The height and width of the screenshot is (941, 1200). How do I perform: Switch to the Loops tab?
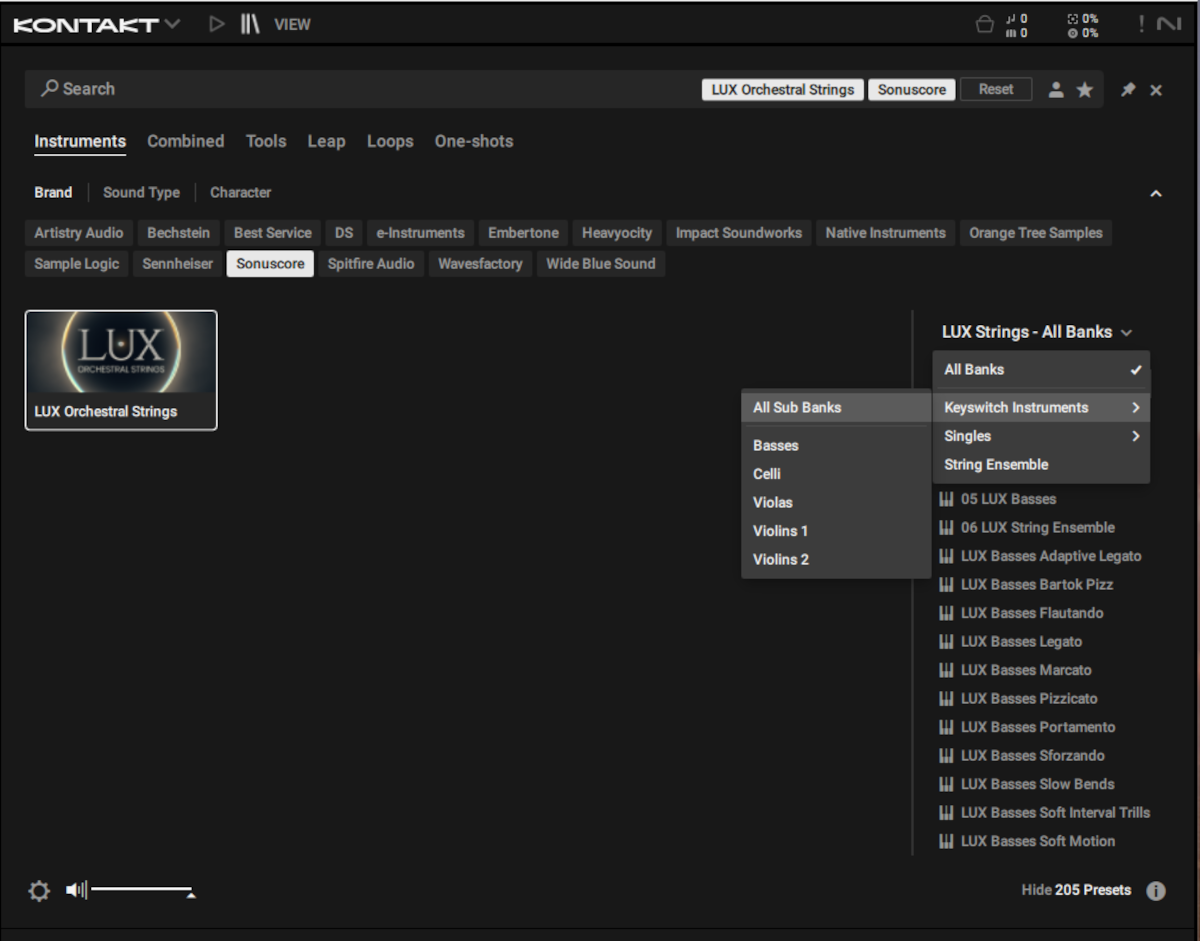click(x=390, y=141)
